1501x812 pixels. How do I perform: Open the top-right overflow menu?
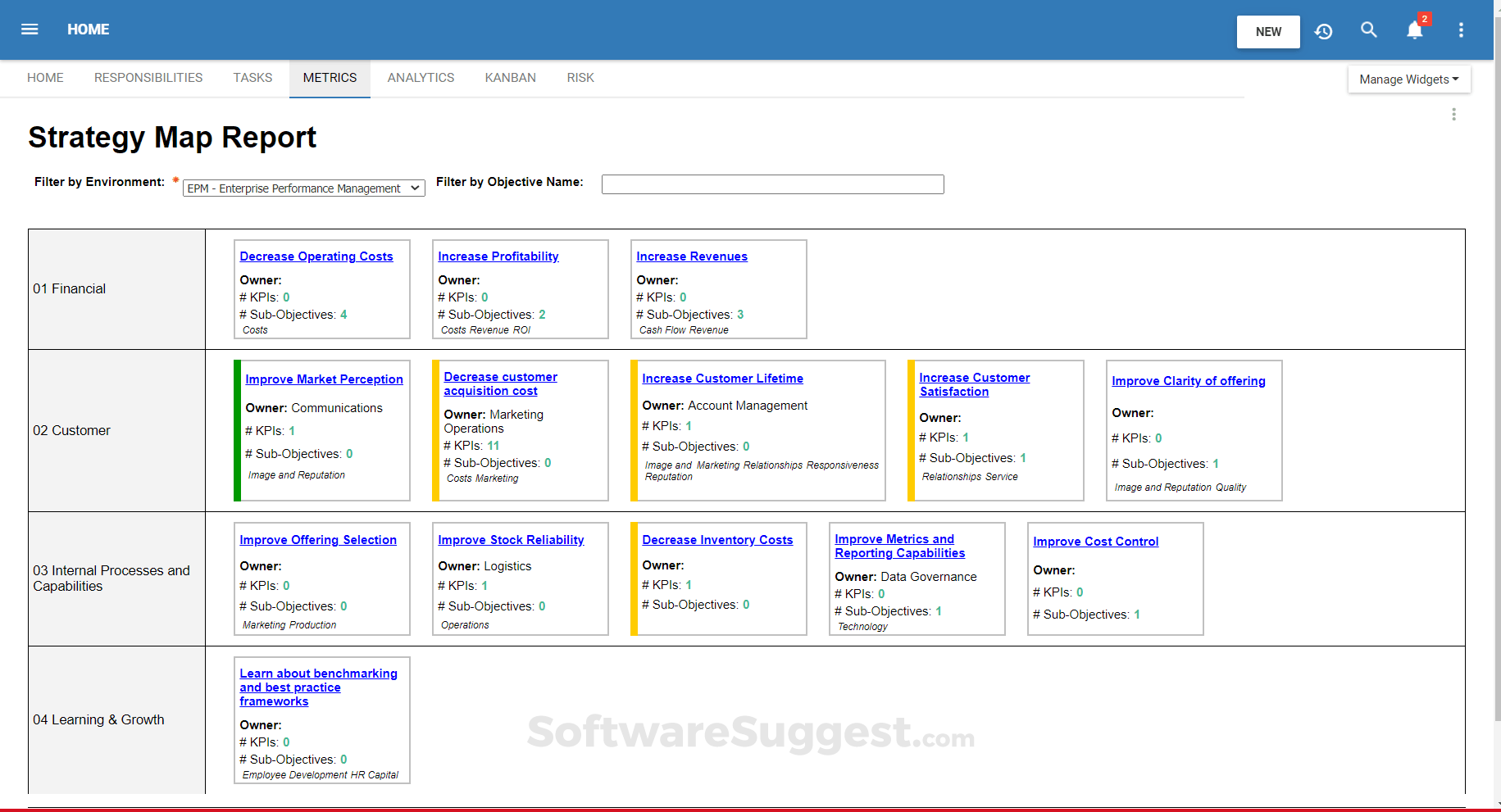[x=1461, y=29]
